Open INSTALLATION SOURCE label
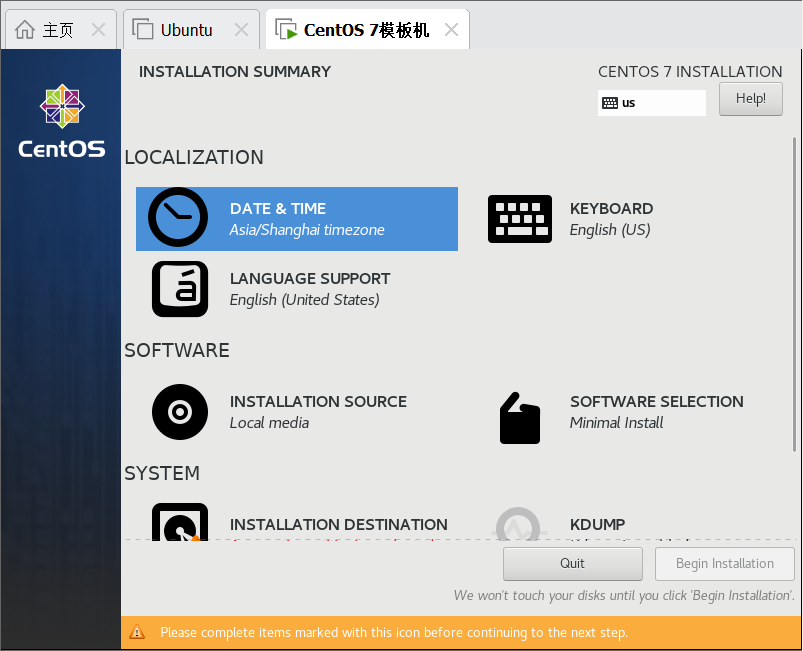The height and width of the screenshot is (651, 803). point(318,402)
